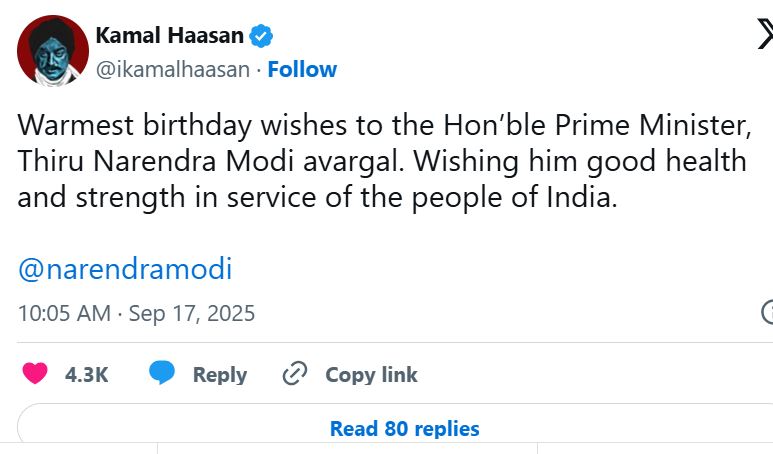This screenshot has height=454, width=773.
Task: Open X via the top-right logo
Action: click(765, 37)
